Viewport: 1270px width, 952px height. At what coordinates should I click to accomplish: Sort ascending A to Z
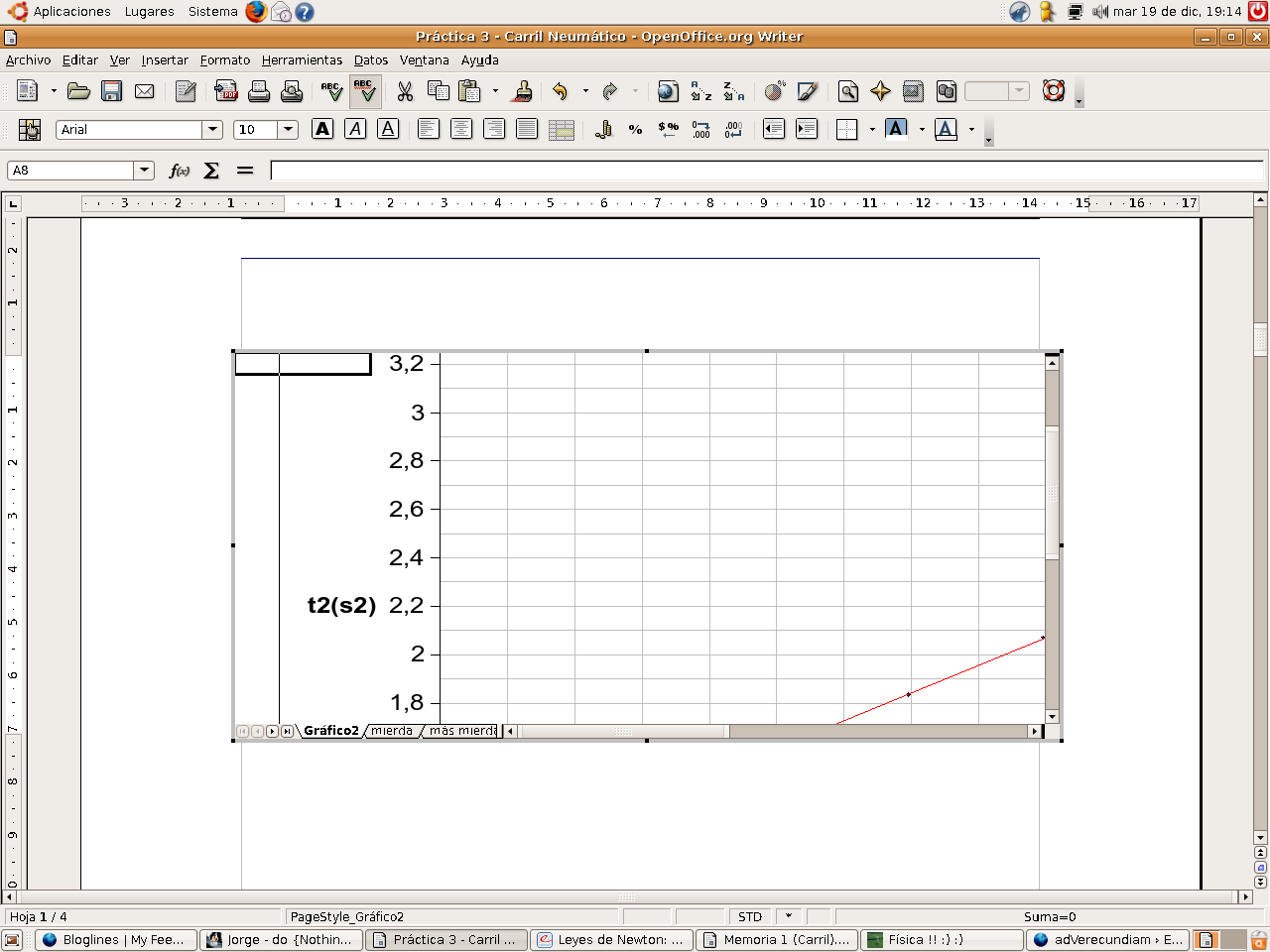click(701, 91)
